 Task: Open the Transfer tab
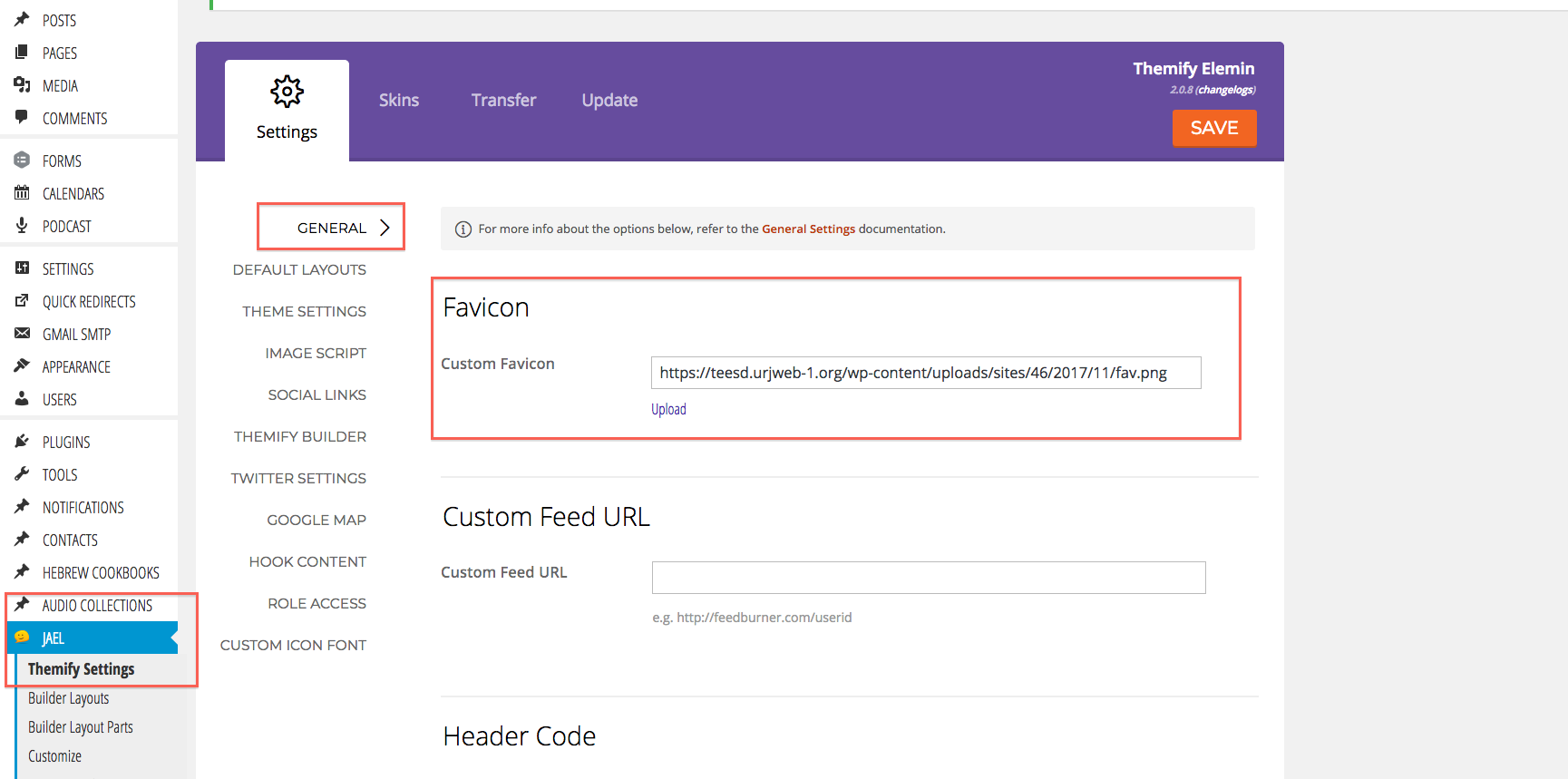[503, 101]
